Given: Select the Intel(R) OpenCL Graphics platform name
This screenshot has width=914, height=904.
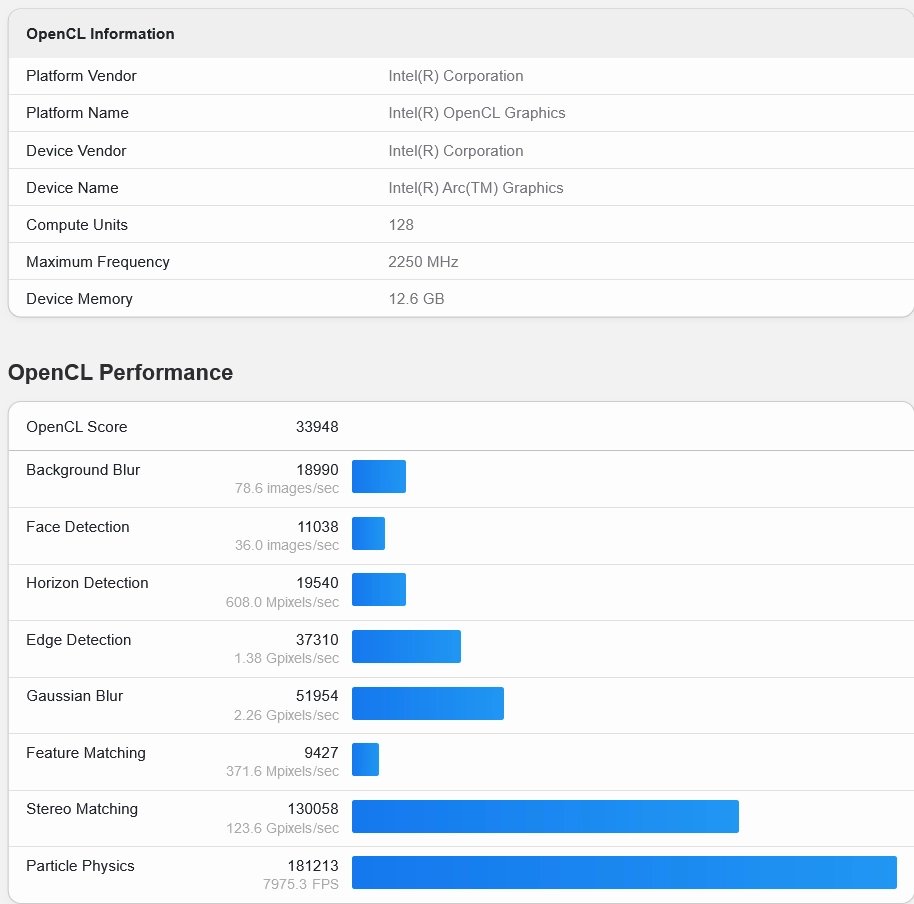Looking at the screenshot, I should click(x=477, y=113).
